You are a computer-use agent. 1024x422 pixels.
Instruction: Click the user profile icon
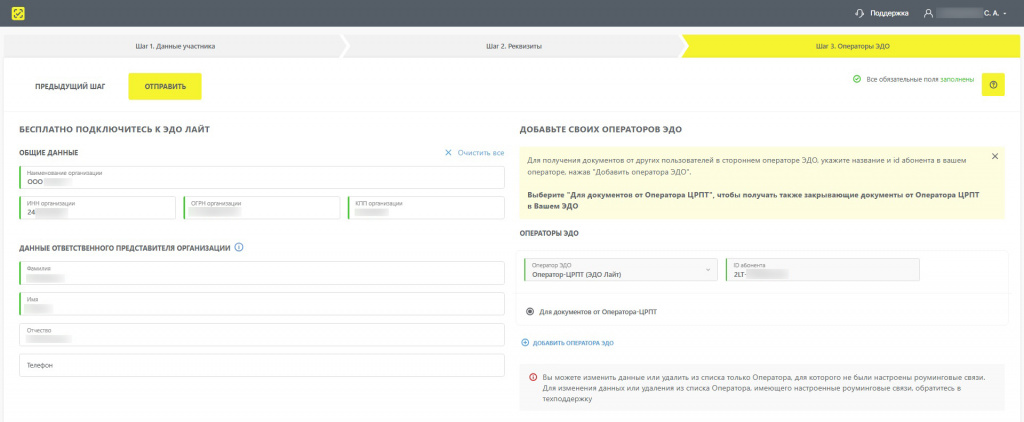pyautogui.click(x=928, y=13)
